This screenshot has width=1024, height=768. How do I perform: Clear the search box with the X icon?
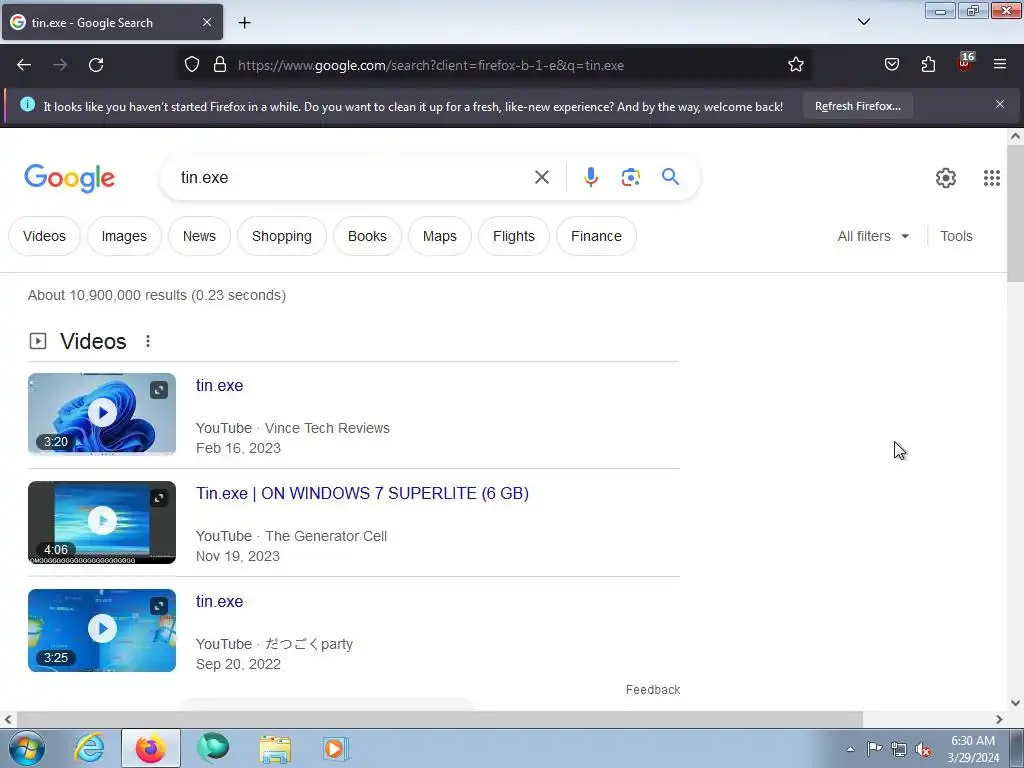click(x=541, y=177)
